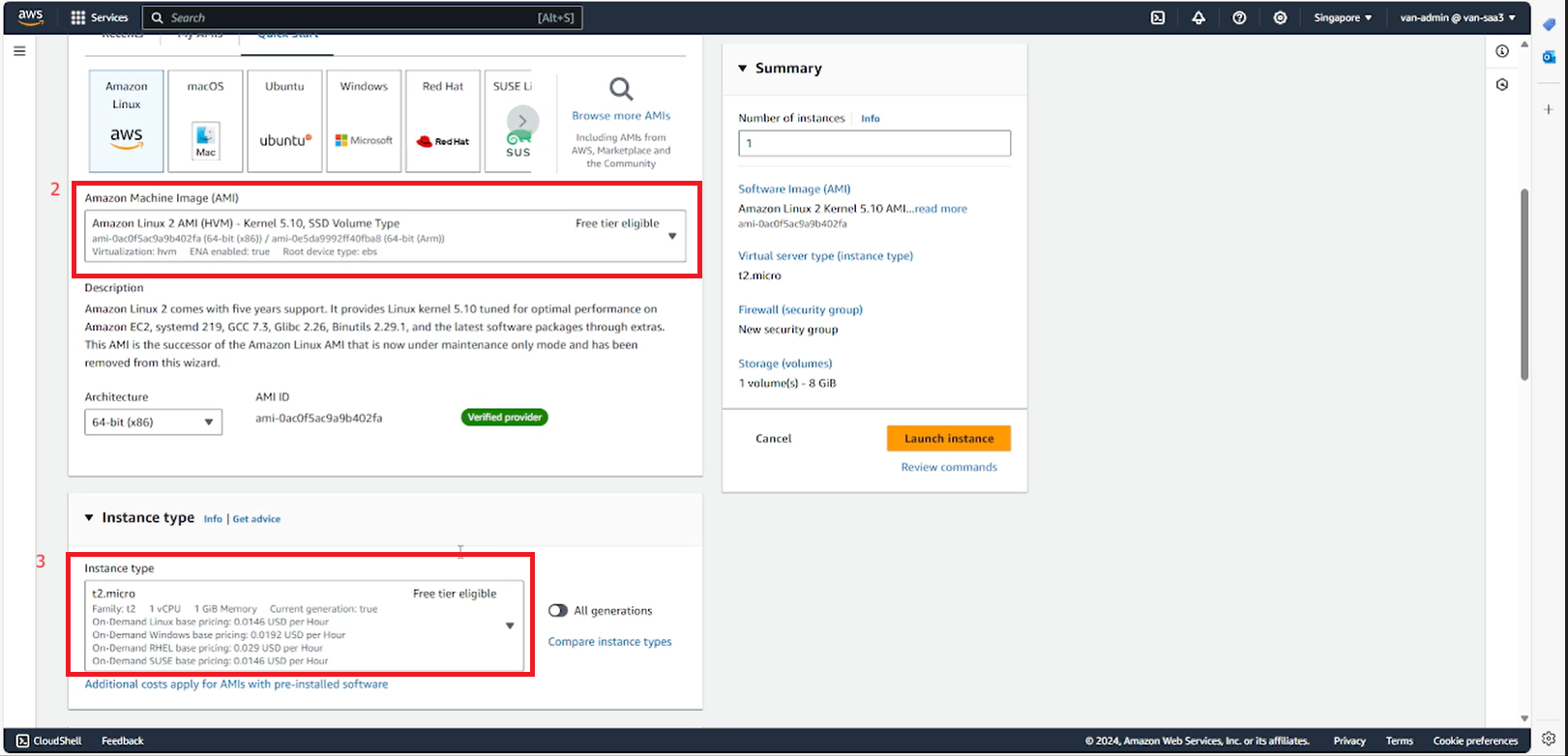Open the Amazon Machine Image dropdown
This screenshot has width=1568, height=756.
(x=385, y=236)
